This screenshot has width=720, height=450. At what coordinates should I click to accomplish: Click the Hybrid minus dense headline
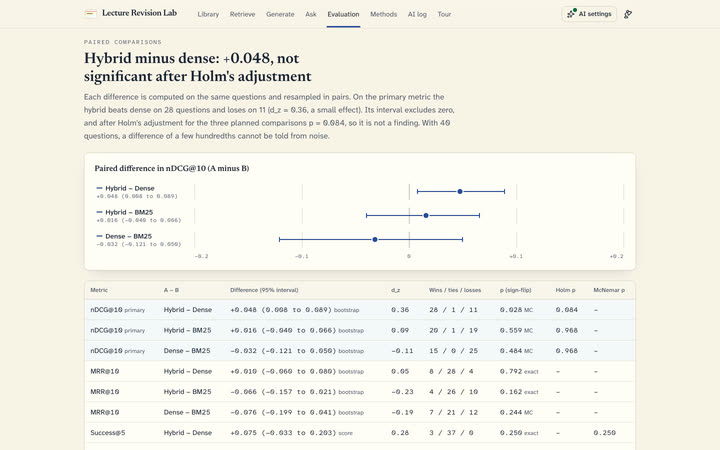pyautogui.click(x=197, y=67)
